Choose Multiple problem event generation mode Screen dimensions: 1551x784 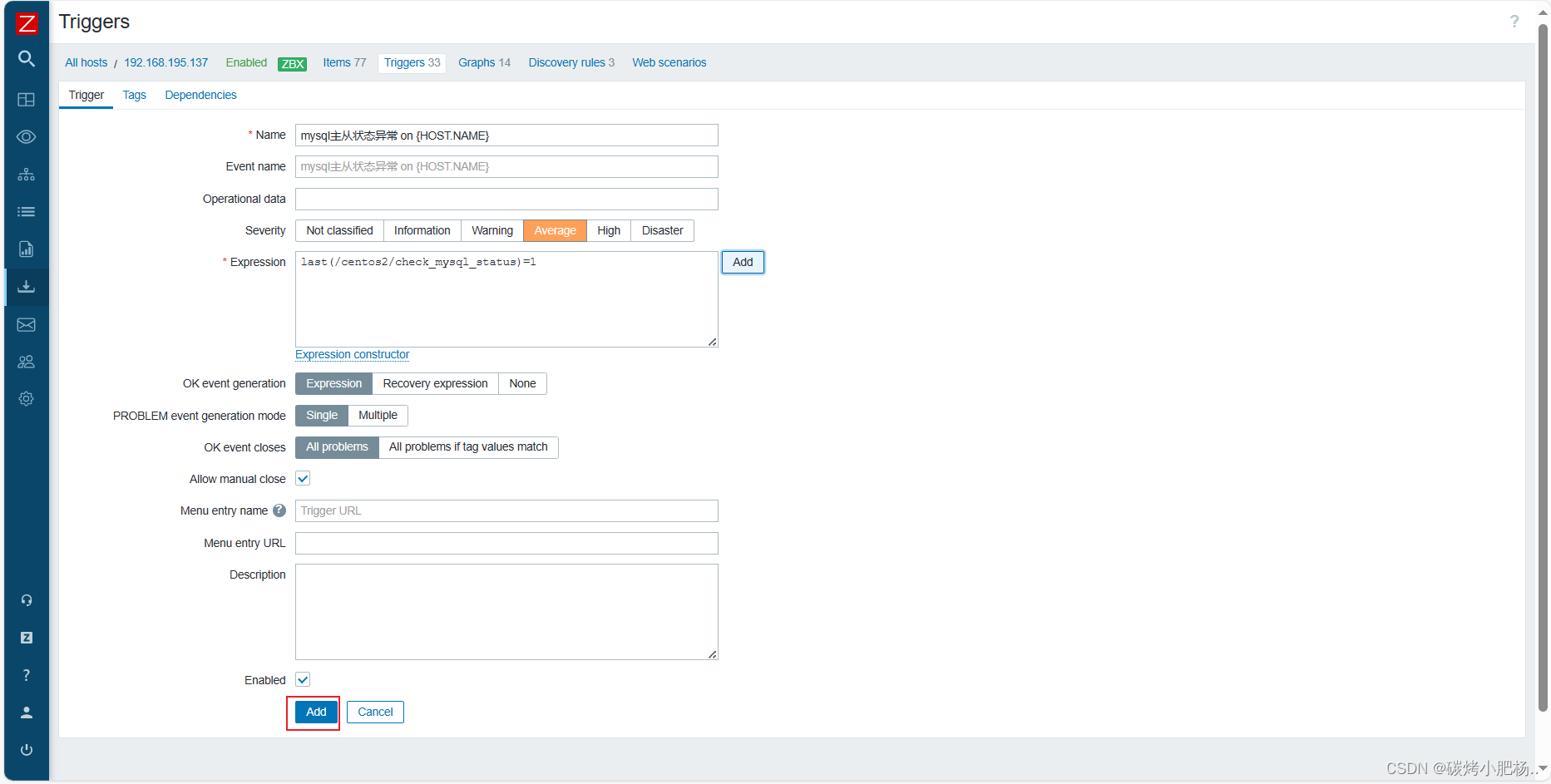[378, 416]
